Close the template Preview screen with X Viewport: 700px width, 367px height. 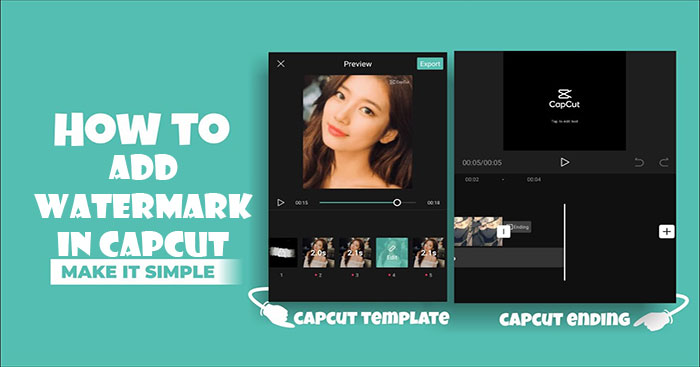(281, 64)
